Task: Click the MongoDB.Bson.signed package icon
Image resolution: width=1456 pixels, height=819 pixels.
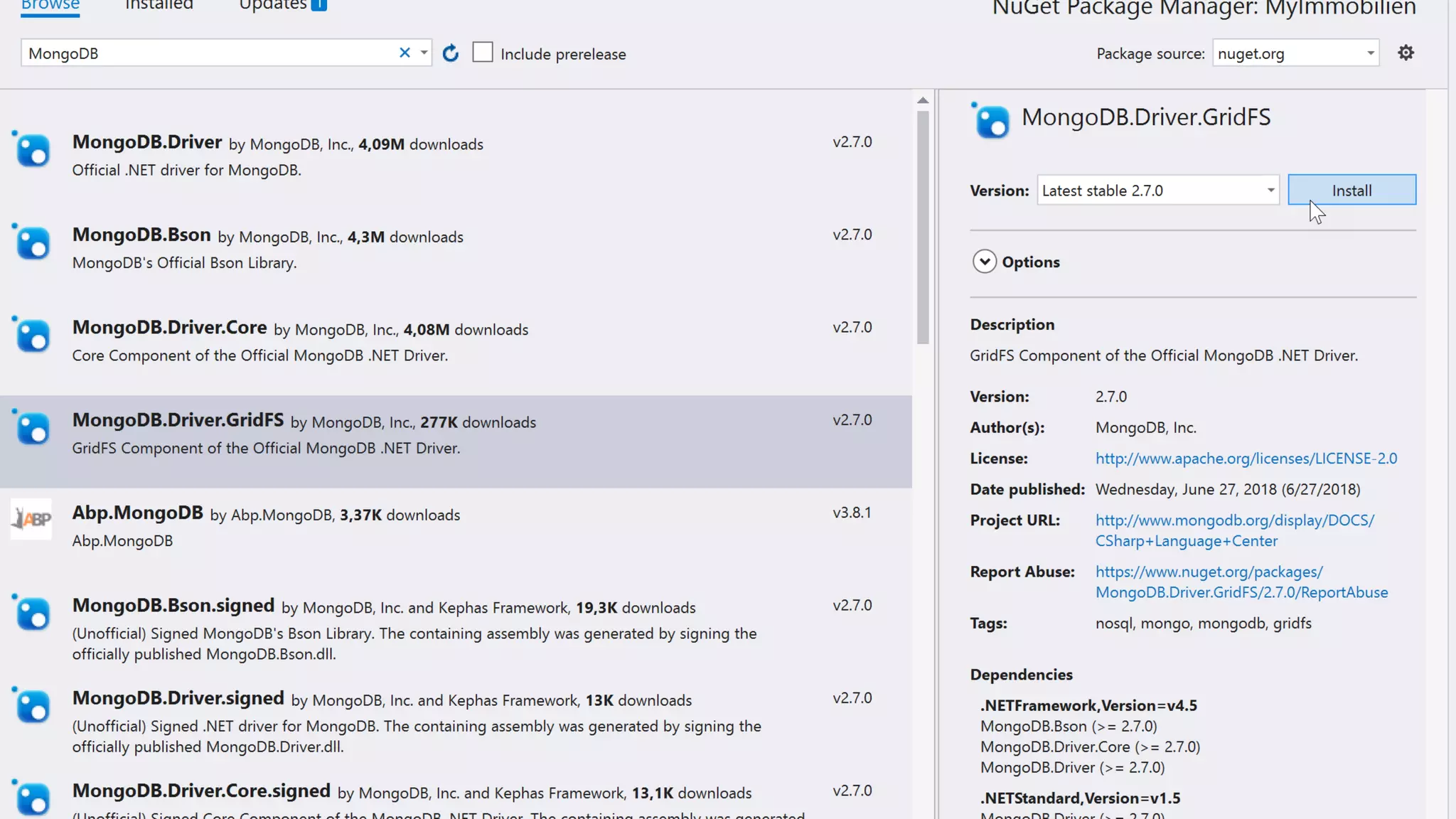Action: (33, 614)
